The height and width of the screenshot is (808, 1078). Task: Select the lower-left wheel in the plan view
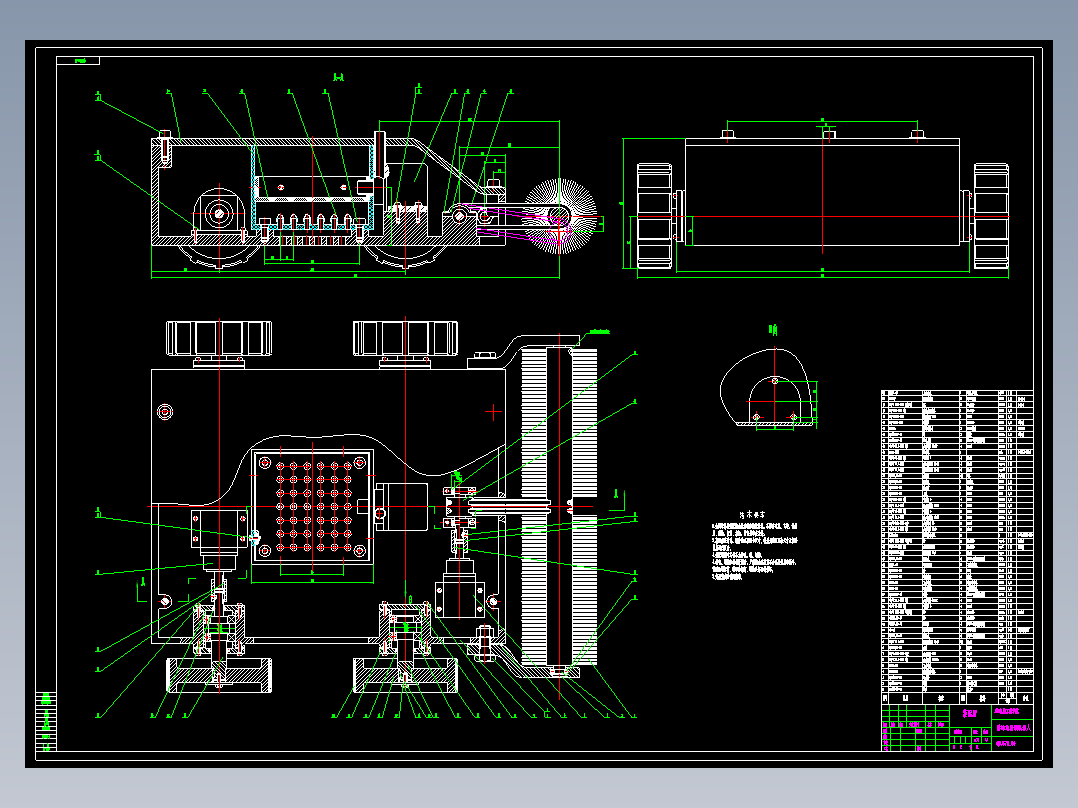(x=219, y=675)
